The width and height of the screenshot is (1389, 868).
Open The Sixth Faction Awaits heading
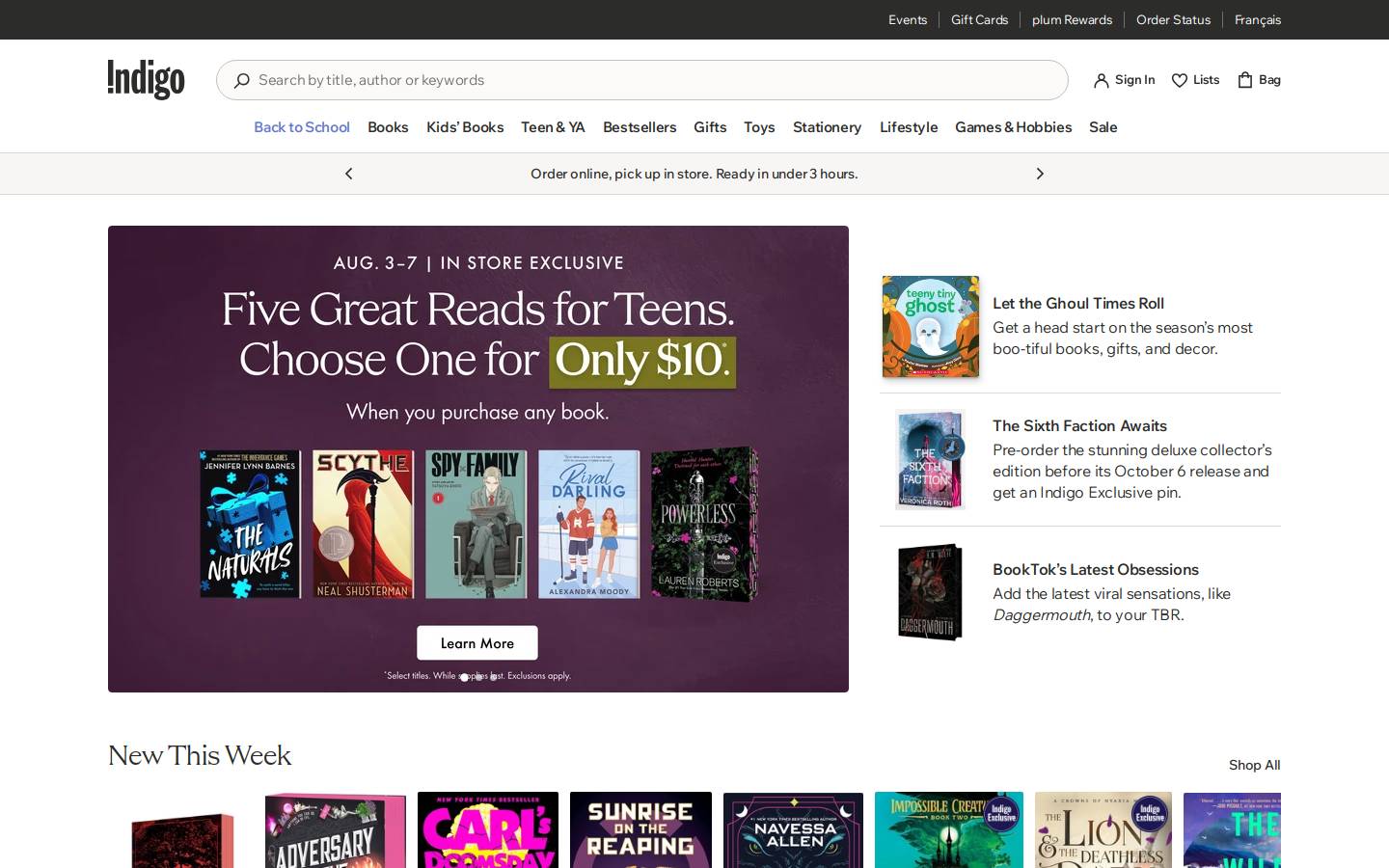(x=1079, y=425)
